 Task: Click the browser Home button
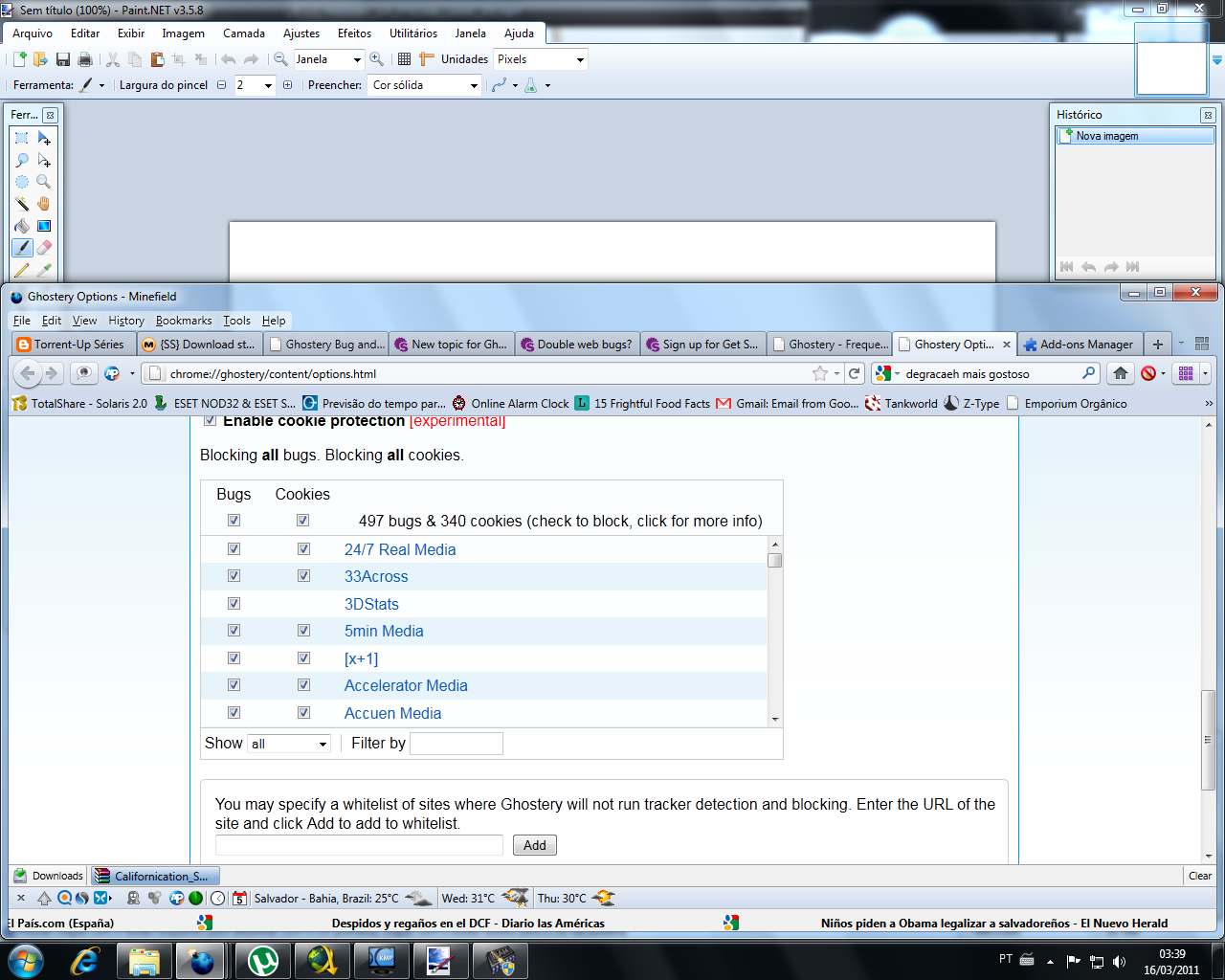(1121, 373)
